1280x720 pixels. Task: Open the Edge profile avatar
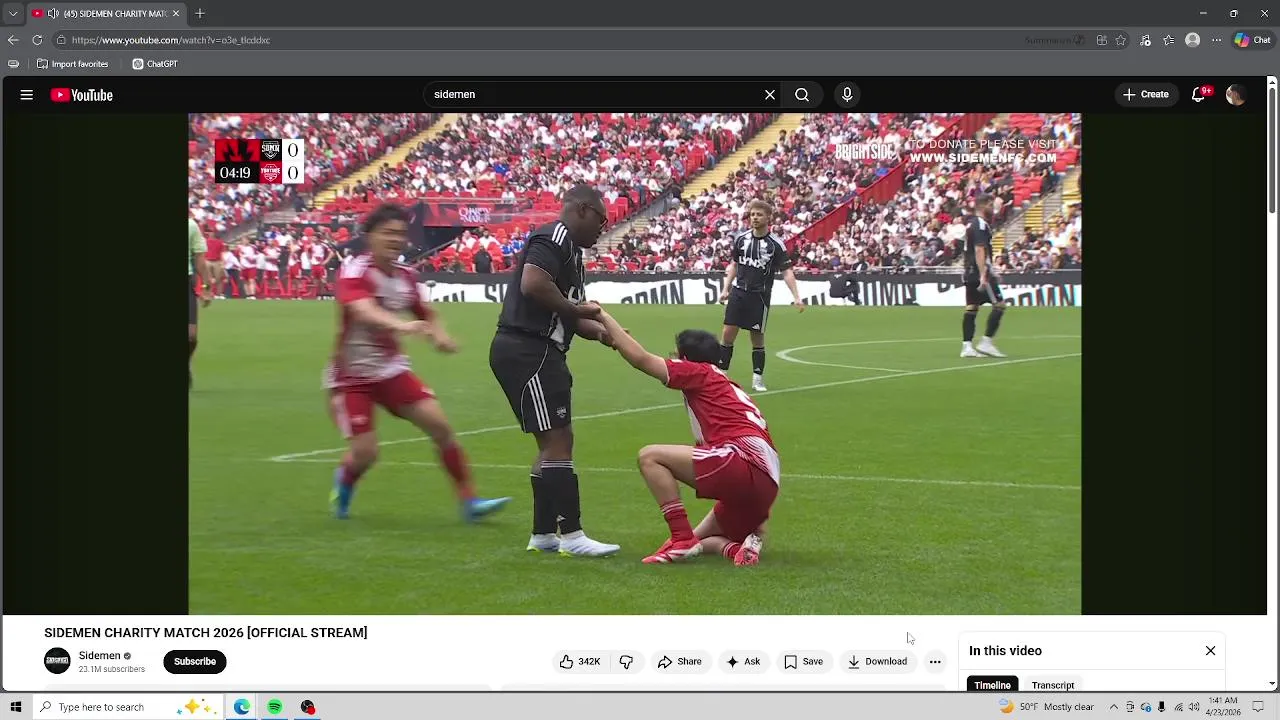coord(1192,40)
